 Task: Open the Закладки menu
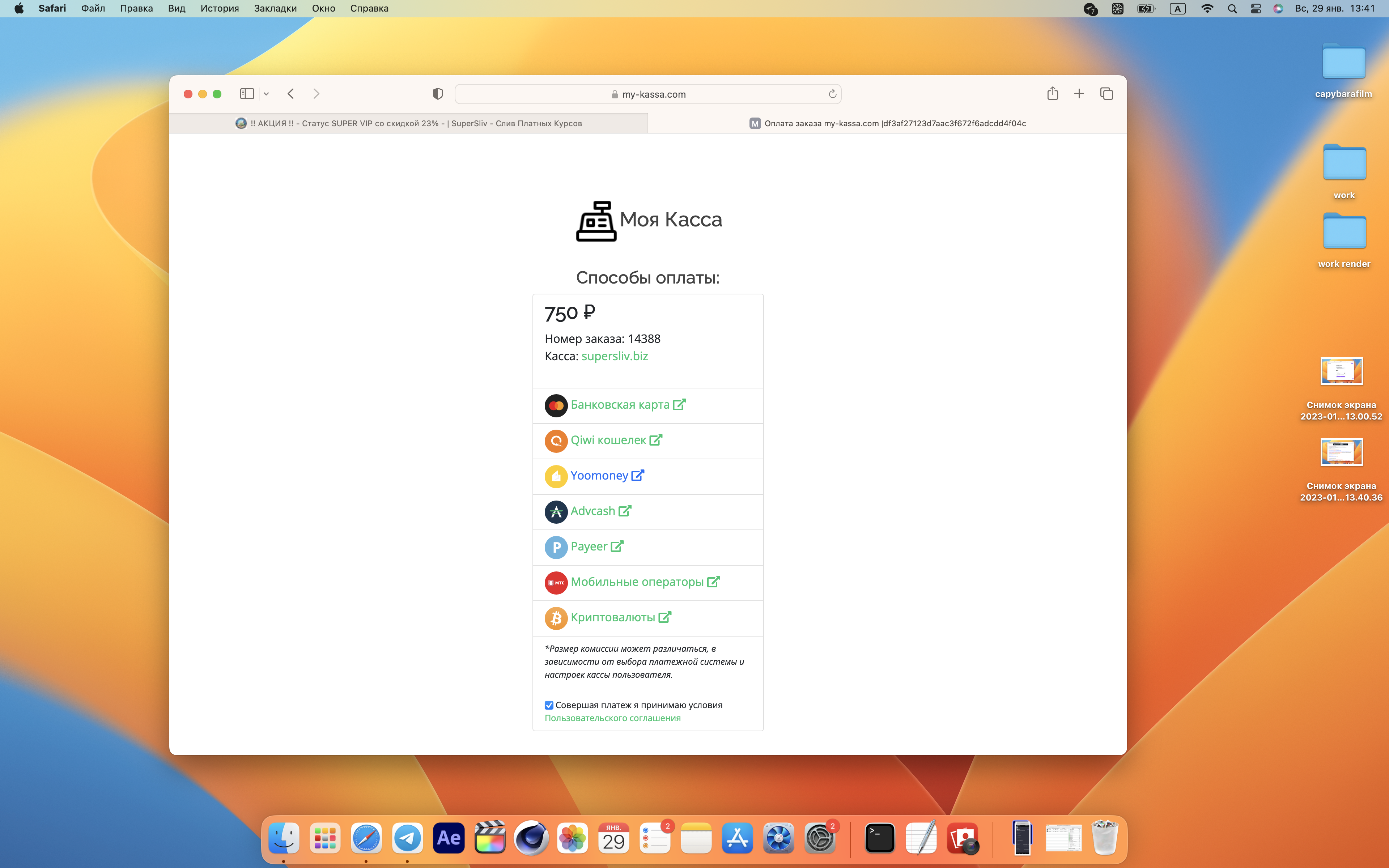[x=276, y=9]
